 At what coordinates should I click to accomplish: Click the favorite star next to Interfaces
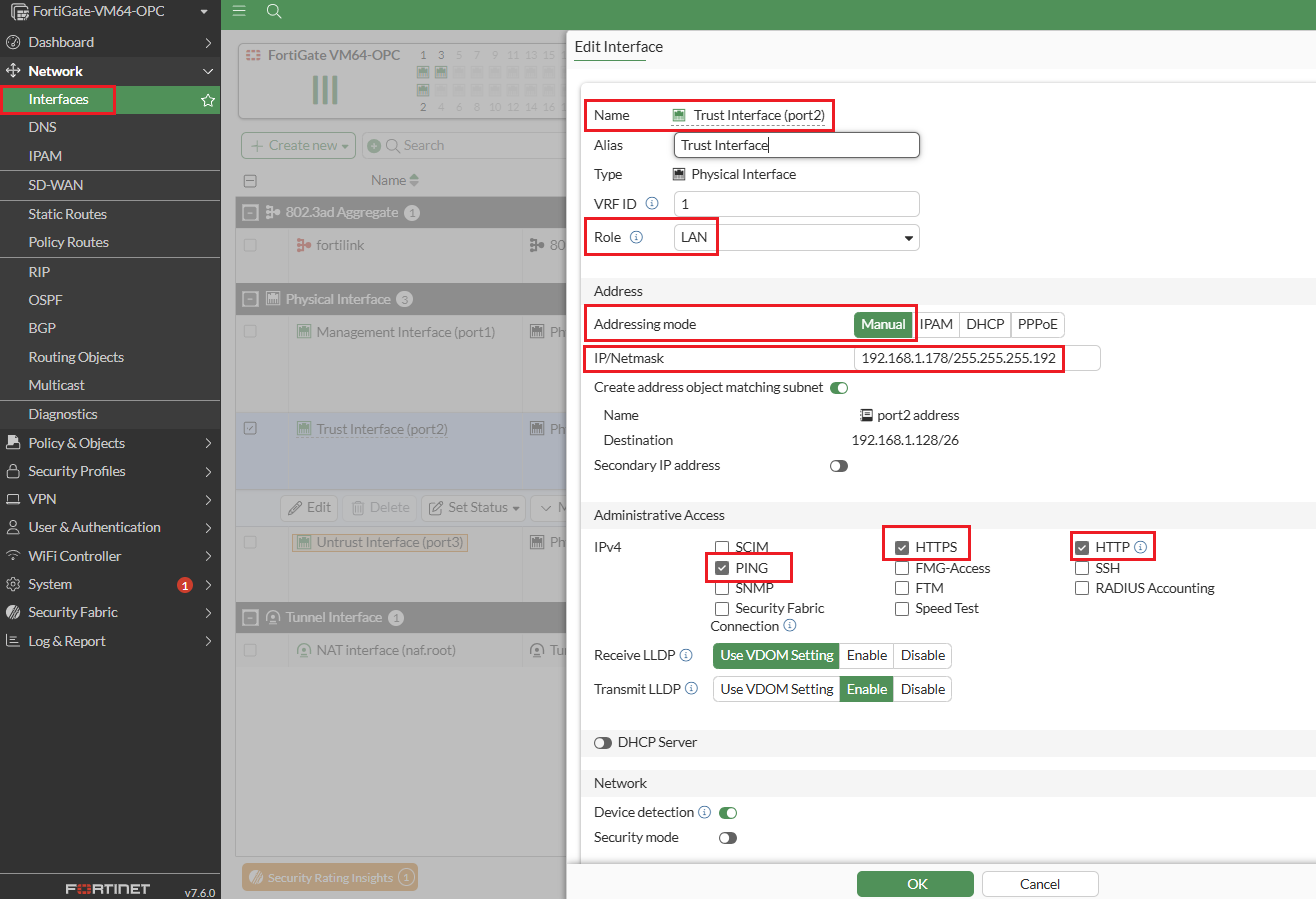click(x=208, y=100)
